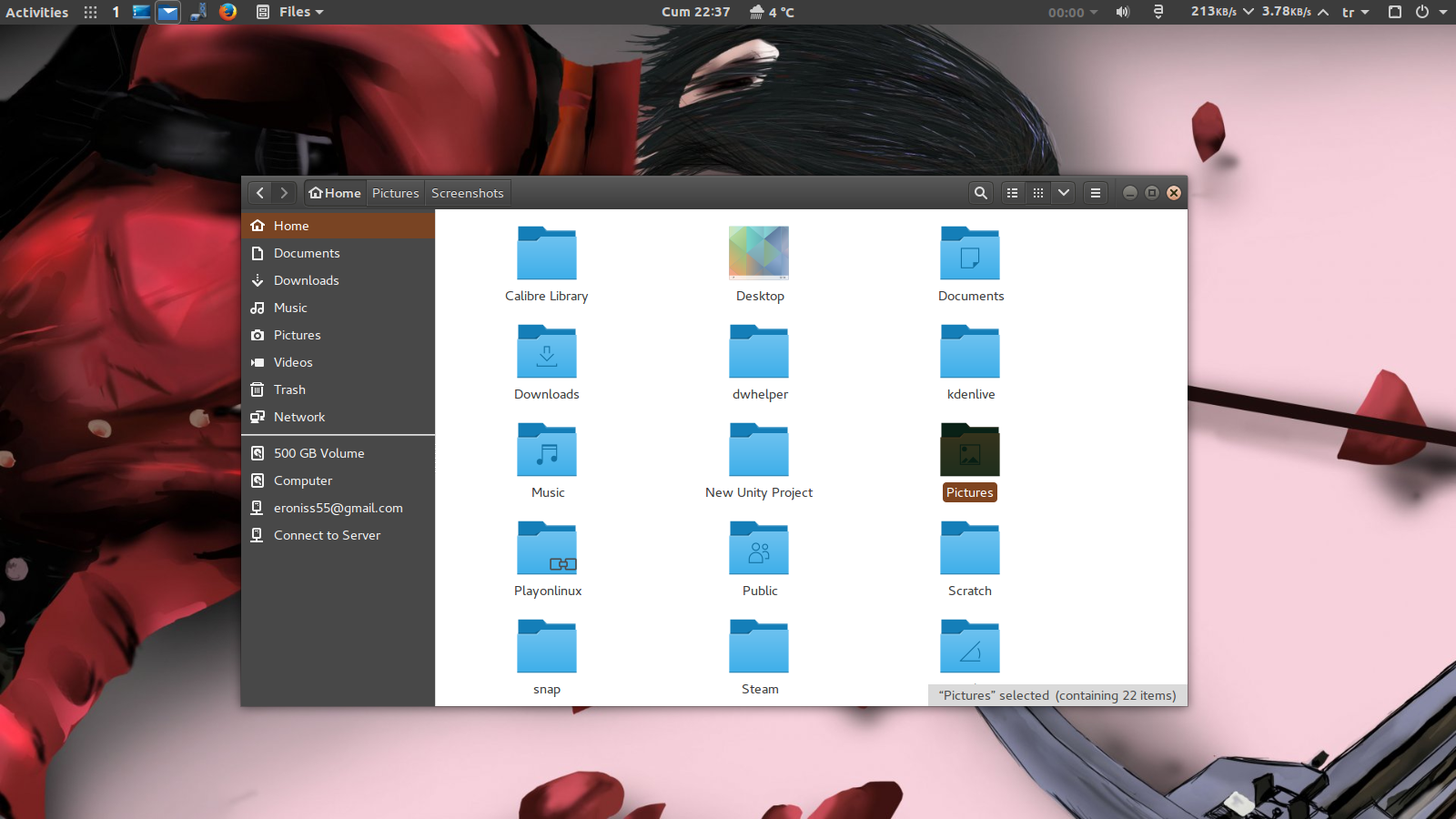
Task: Select the New Unity Project folder icon
Action: click(x=759, y=450)
